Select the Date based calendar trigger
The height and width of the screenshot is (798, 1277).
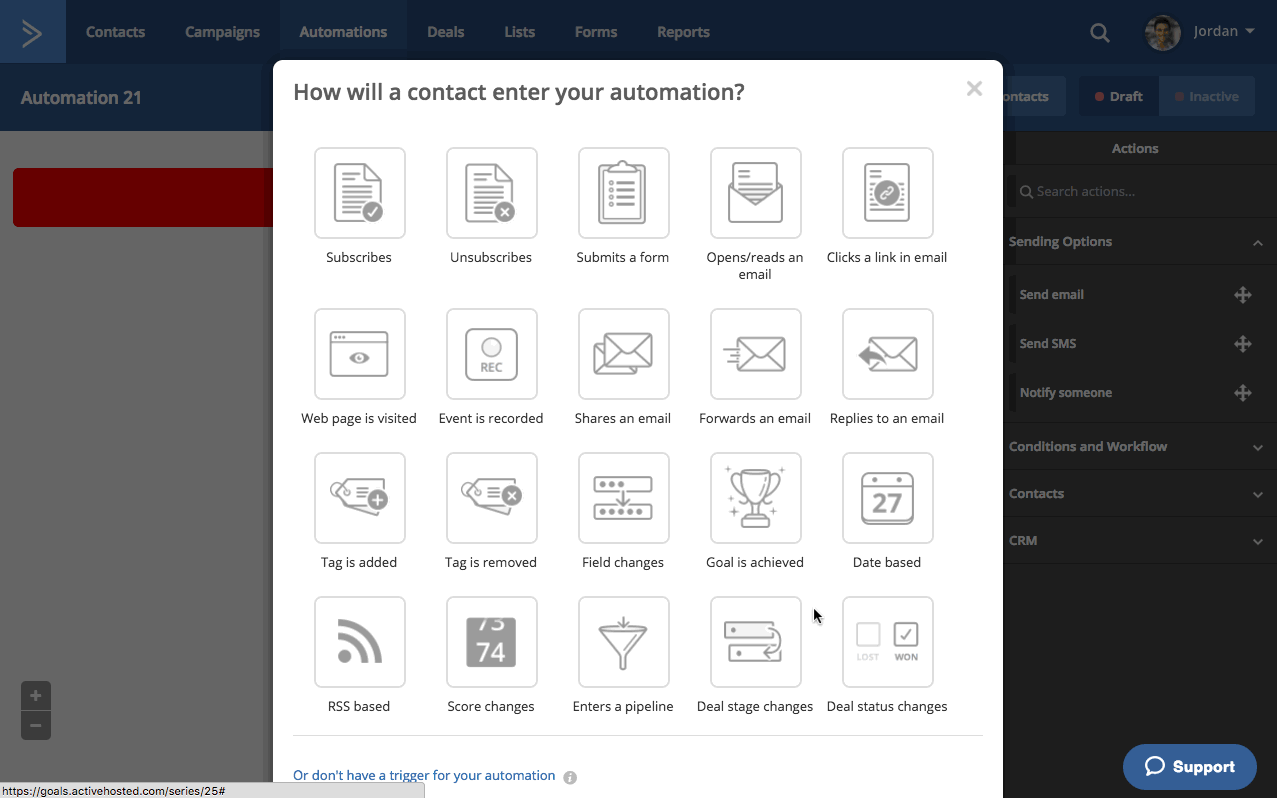(x=887, y=498)
